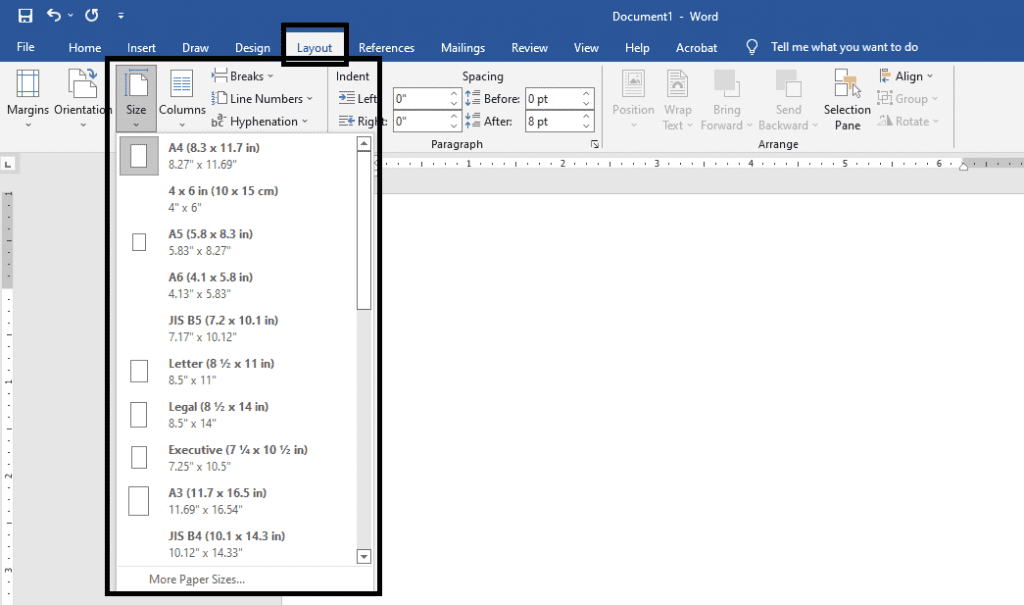Select Letter paper size

(221, 371)
